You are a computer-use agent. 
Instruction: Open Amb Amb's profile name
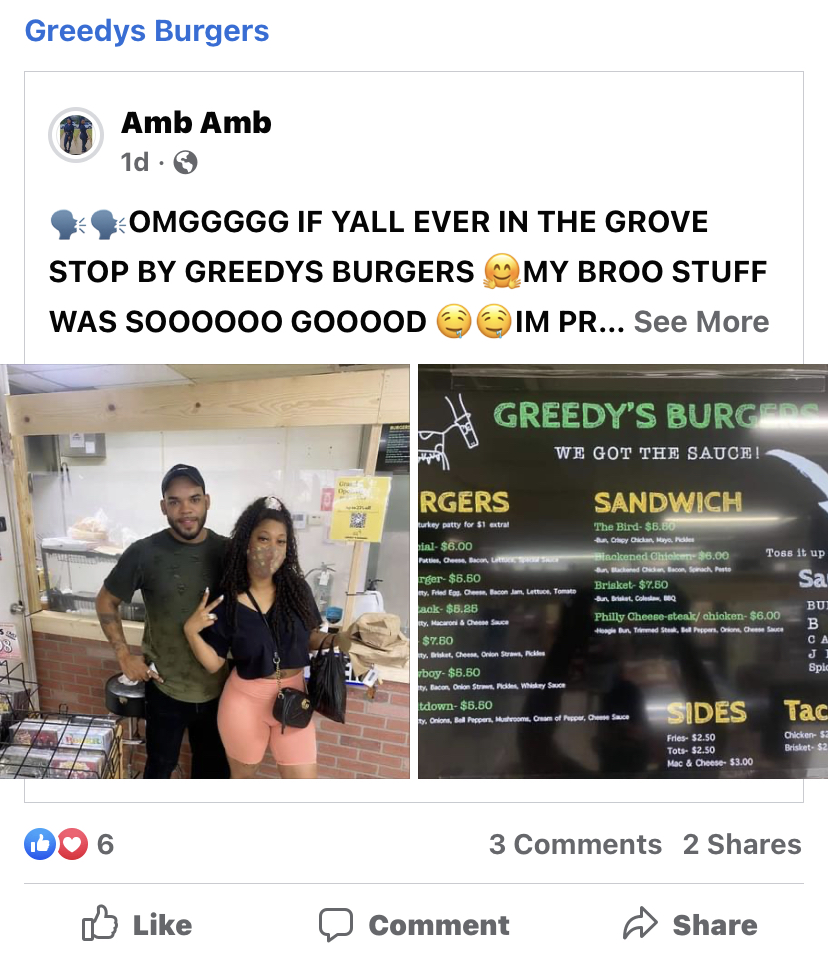[x=196, y=123]
